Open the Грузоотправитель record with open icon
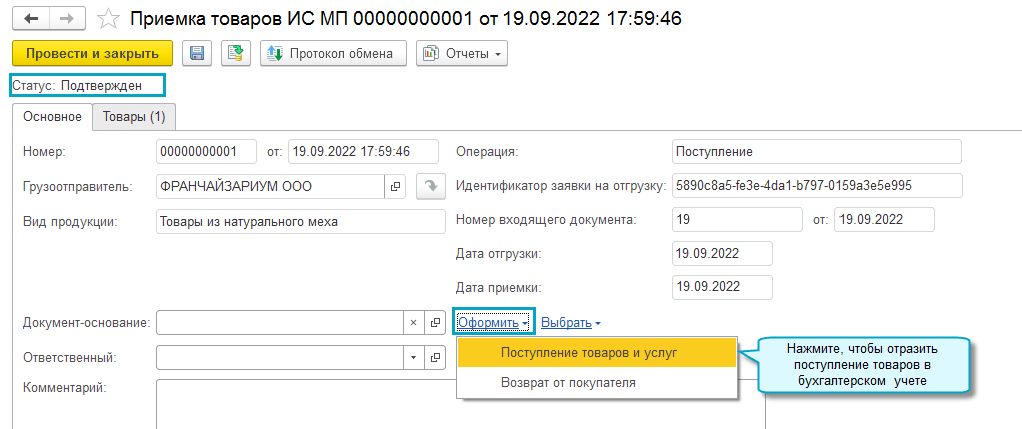 click(x=395, y=186)
